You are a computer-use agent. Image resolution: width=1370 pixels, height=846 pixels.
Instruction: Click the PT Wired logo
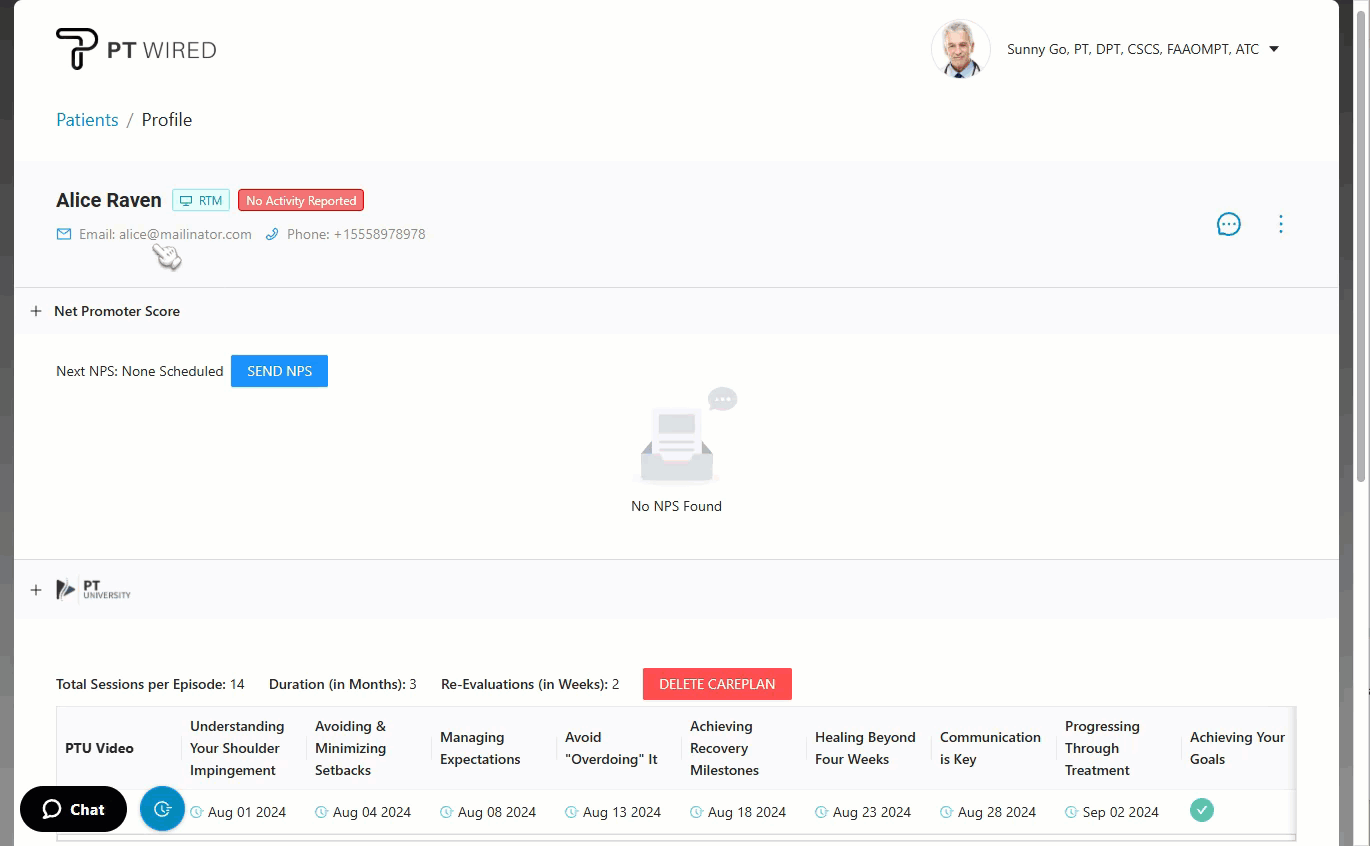click(x=136, y=49)
